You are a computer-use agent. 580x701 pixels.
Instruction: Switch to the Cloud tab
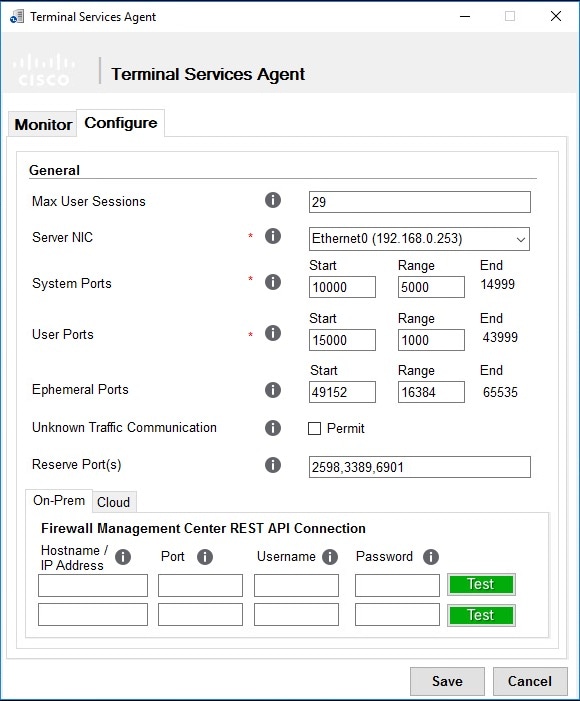tap(114, 502)
